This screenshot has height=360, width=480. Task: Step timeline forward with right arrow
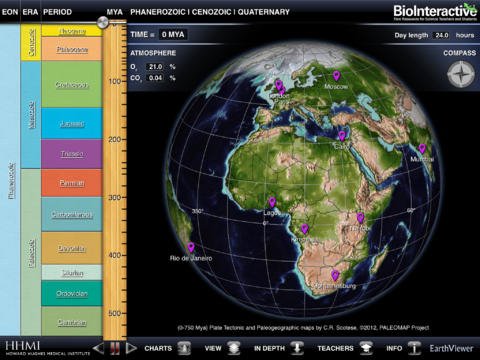(x=131, y=348)
